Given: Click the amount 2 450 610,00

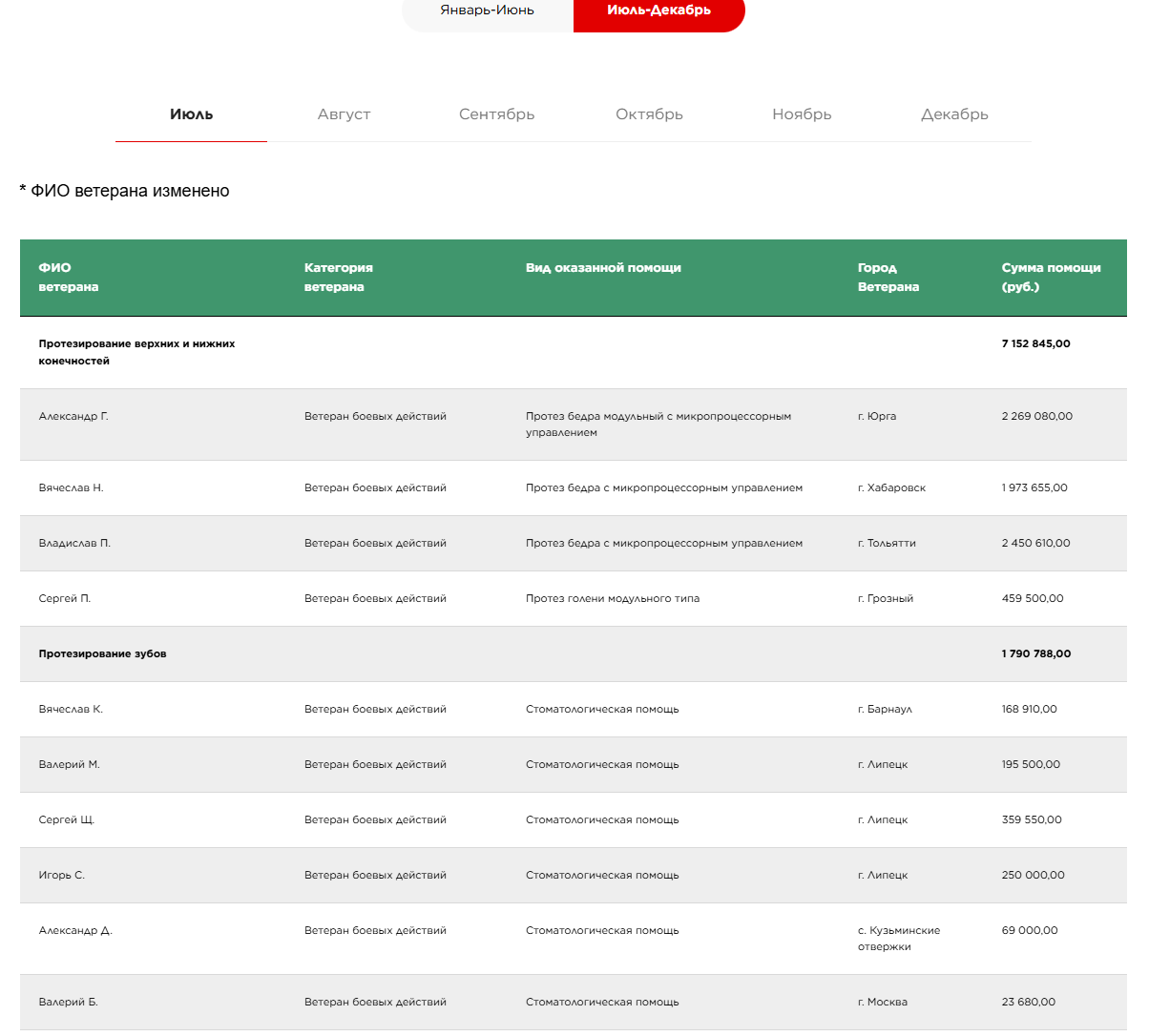Looking at the screenshot, I should pos(1035,543).
